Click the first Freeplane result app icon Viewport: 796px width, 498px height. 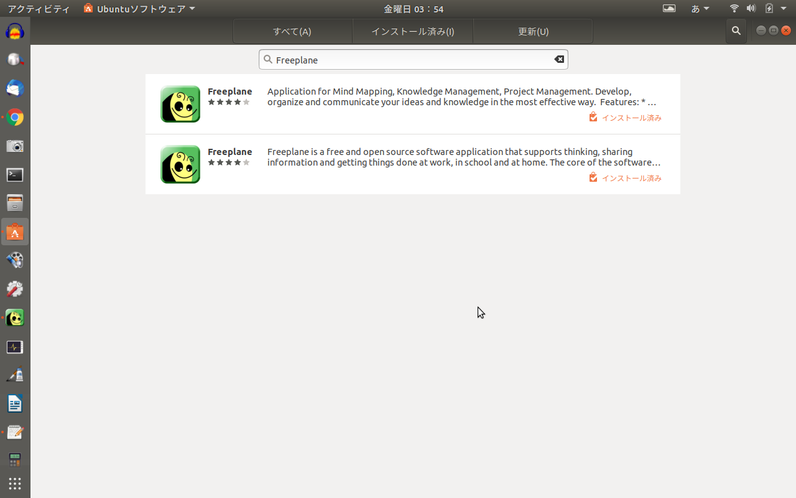(x=180, y=104)
